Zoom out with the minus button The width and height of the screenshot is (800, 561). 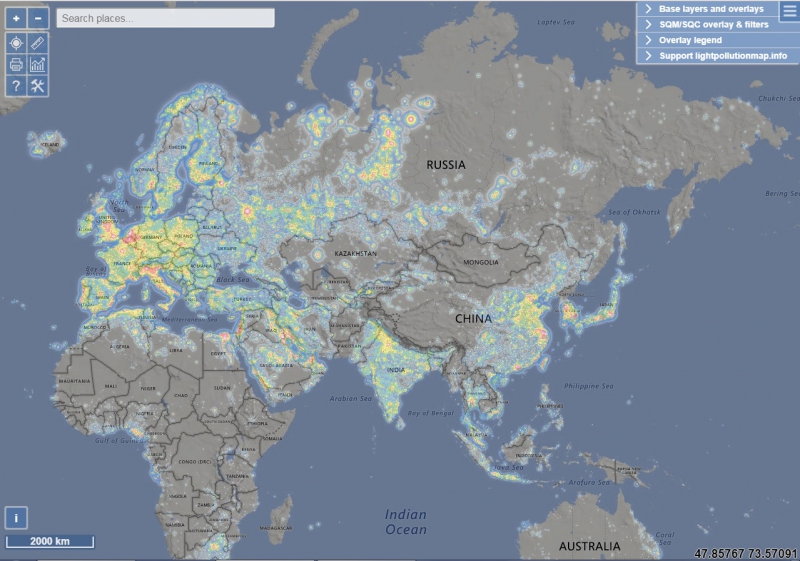click(x=38, y=18)
